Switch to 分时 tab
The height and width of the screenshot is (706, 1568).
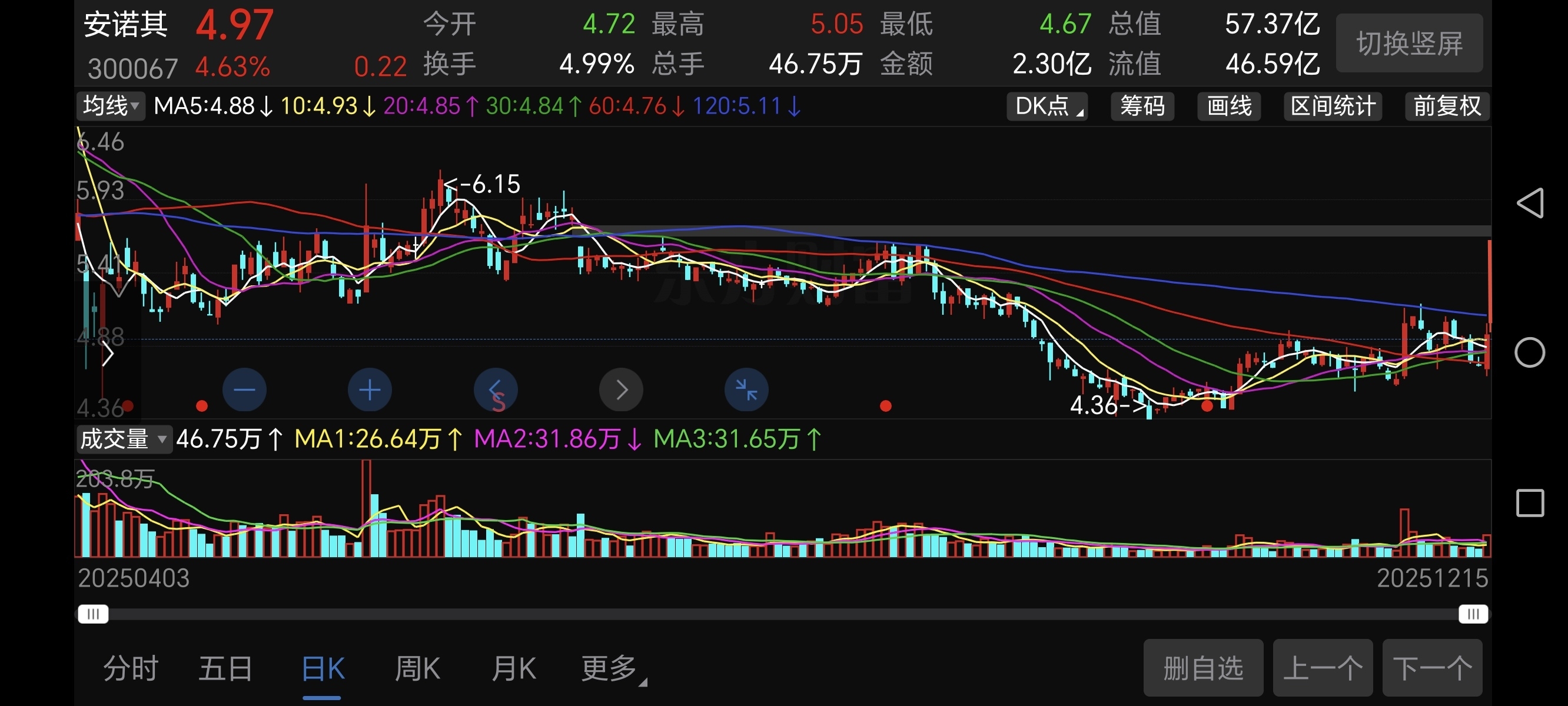coord(130,668)
